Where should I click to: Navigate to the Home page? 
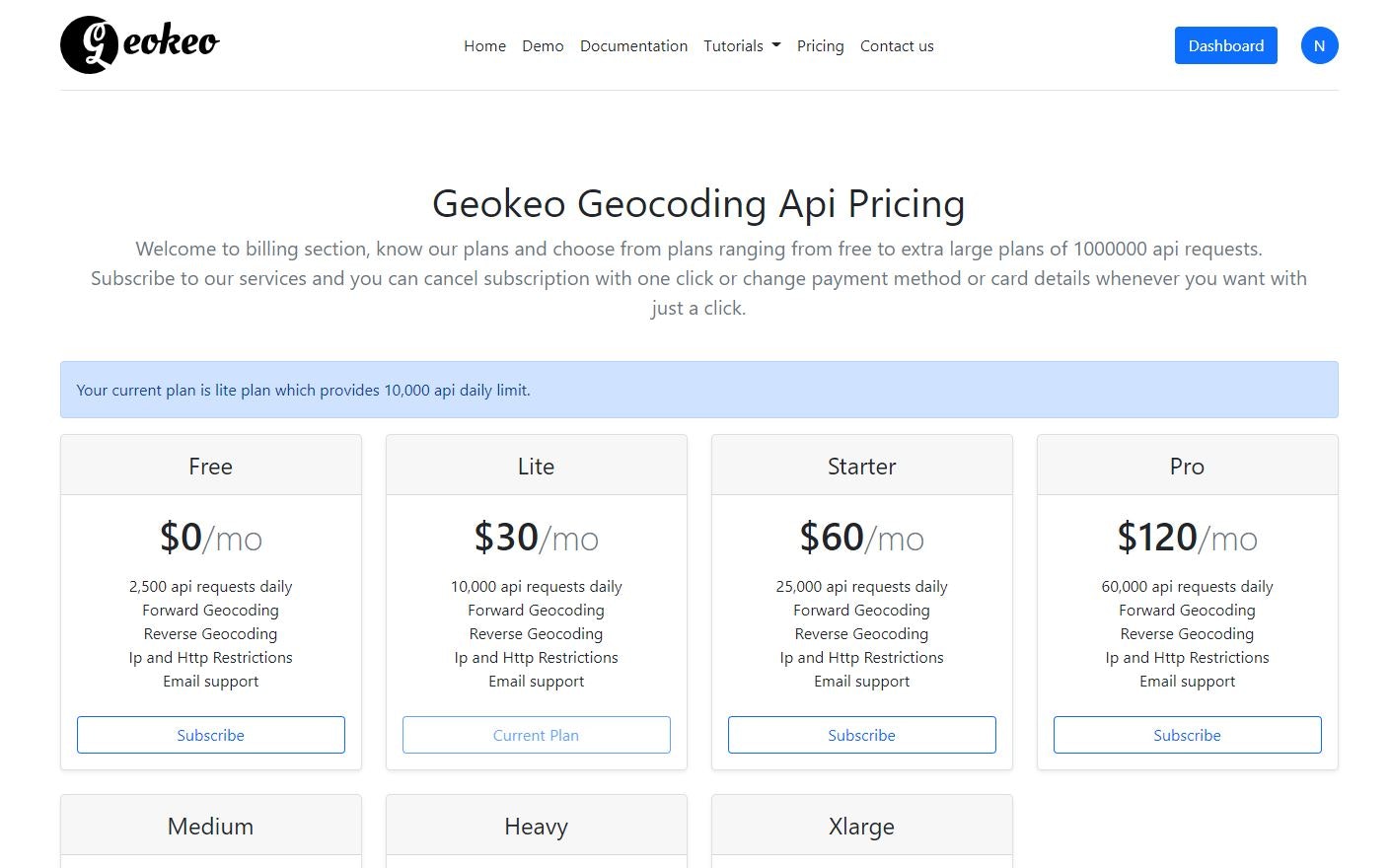[x=484, y=46]
